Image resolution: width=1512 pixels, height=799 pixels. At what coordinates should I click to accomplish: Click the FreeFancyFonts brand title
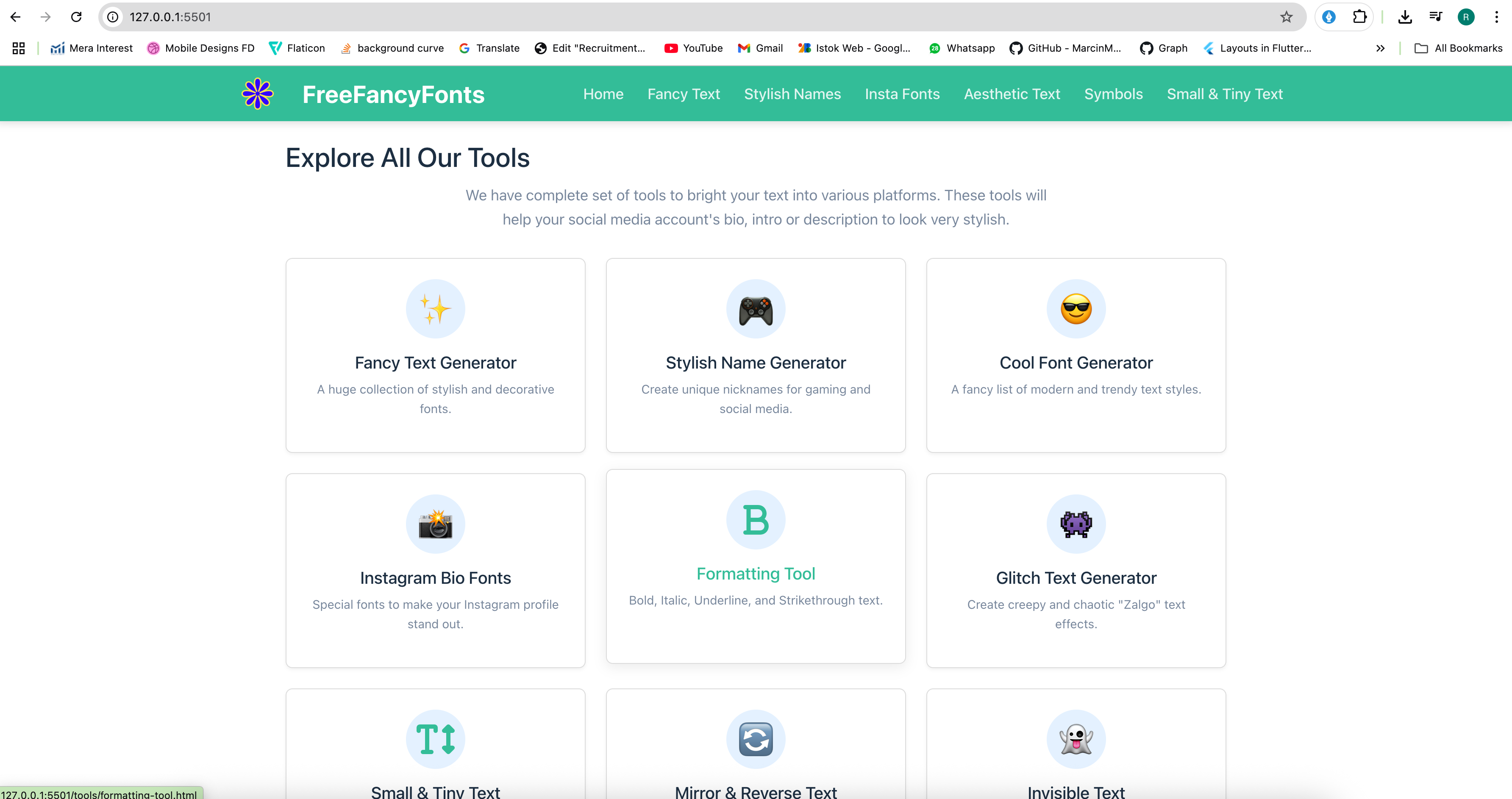pyautogui.click(x=393, y=94)
